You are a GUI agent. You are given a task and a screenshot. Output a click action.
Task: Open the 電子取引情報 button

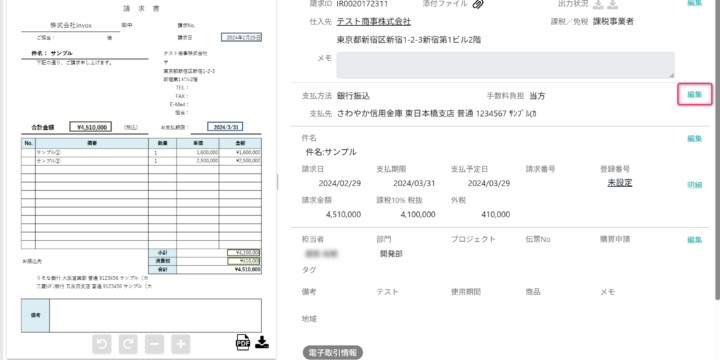coord(333,353)
